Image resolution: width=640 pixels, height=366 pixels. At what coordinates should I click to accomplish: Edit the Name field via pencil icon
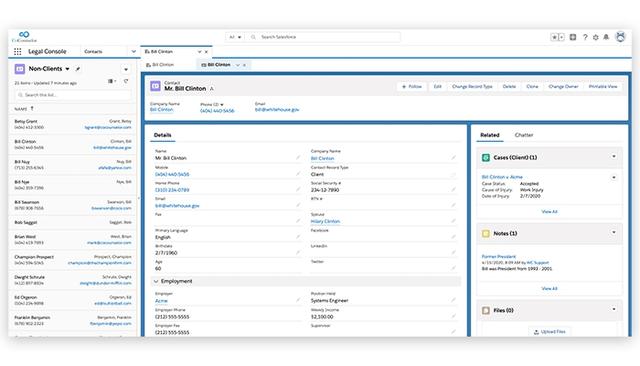[298, 157]
